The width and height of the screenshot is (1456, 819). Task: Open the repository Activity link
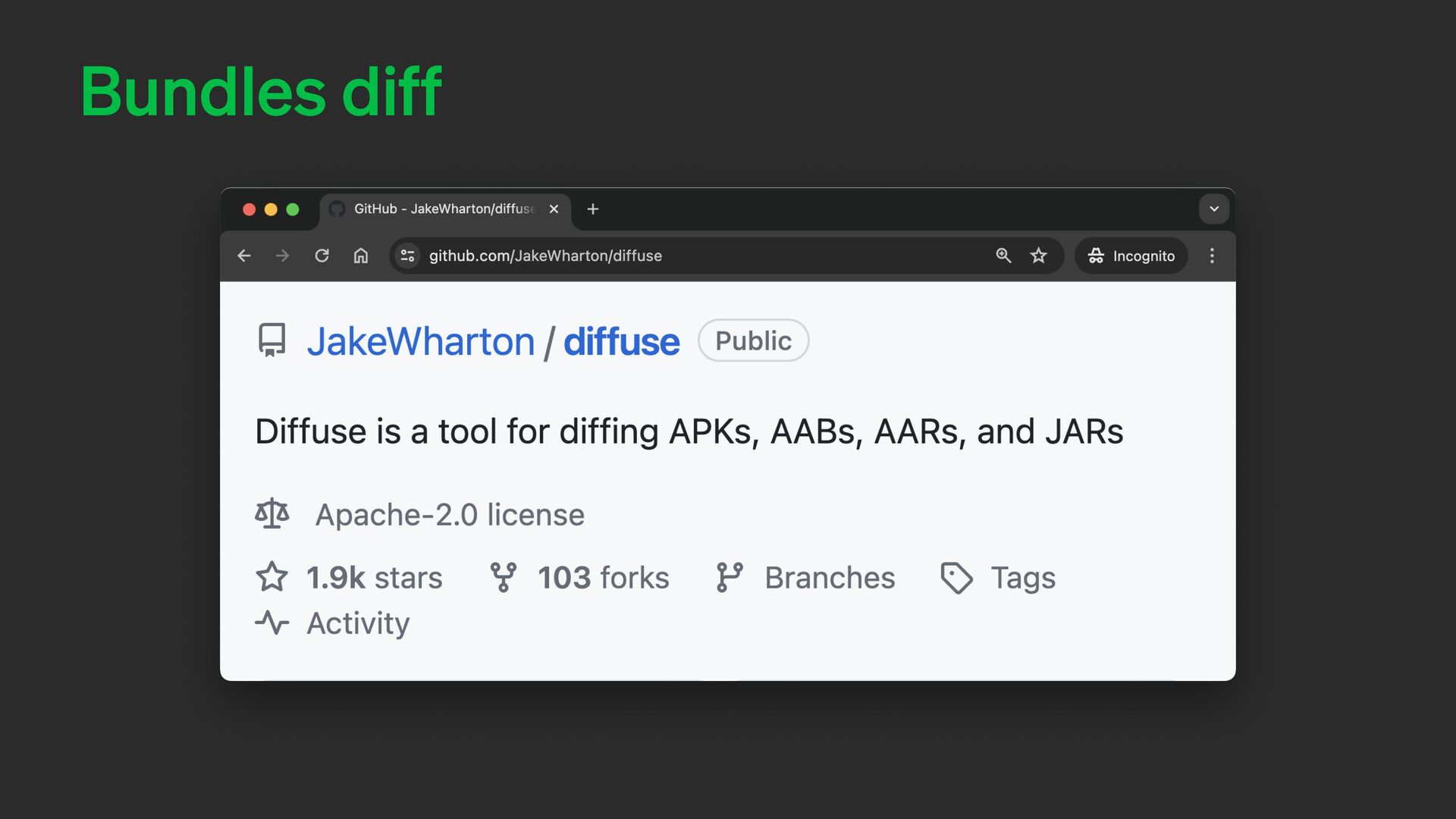point(357,623)
